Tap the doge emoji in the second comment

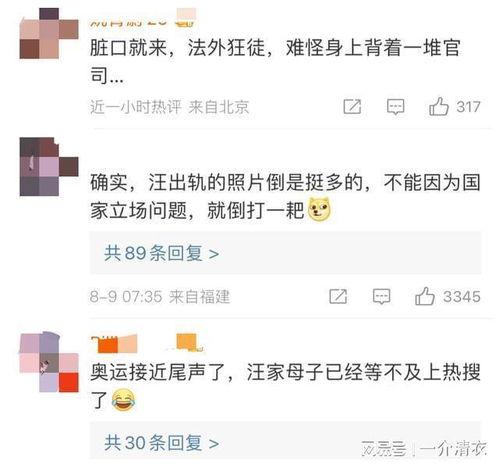[x=319, y=210]
